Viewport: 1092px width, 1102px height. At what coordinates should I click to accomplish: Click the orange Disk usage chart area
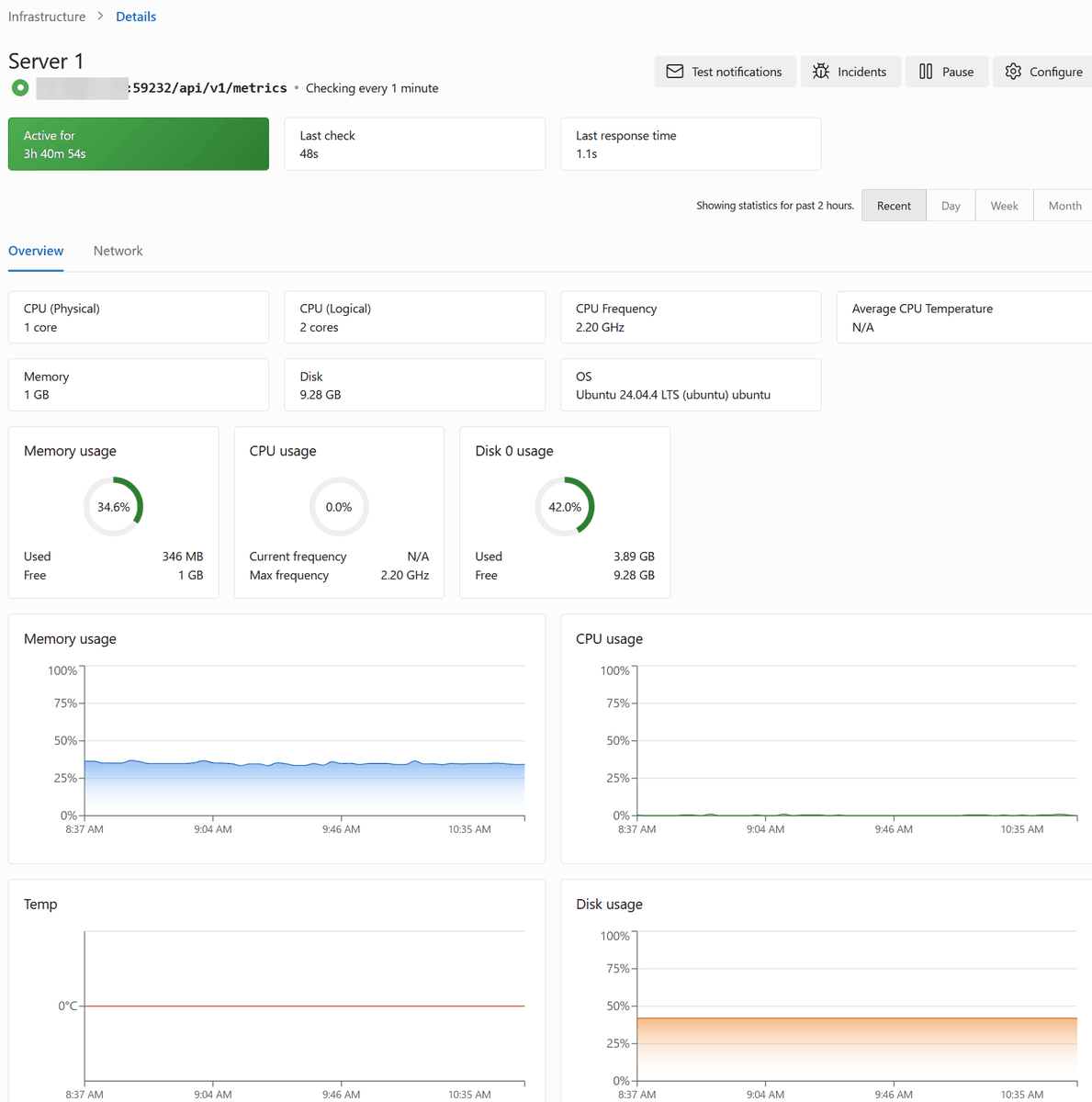click(x=856, y=1047)
